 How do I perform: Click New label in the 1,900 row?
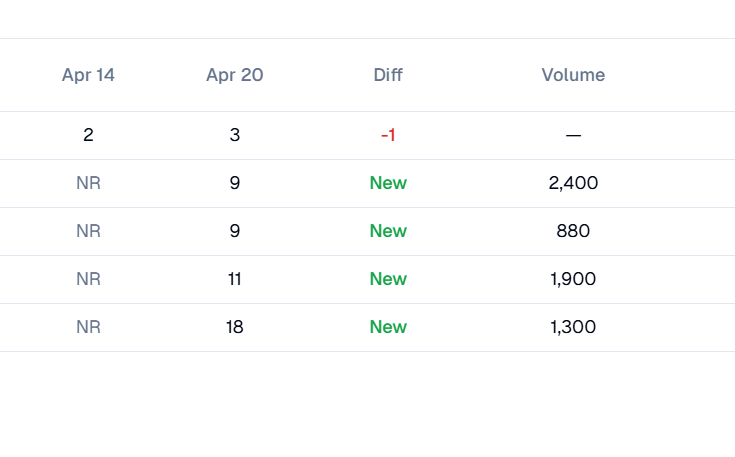388,279
